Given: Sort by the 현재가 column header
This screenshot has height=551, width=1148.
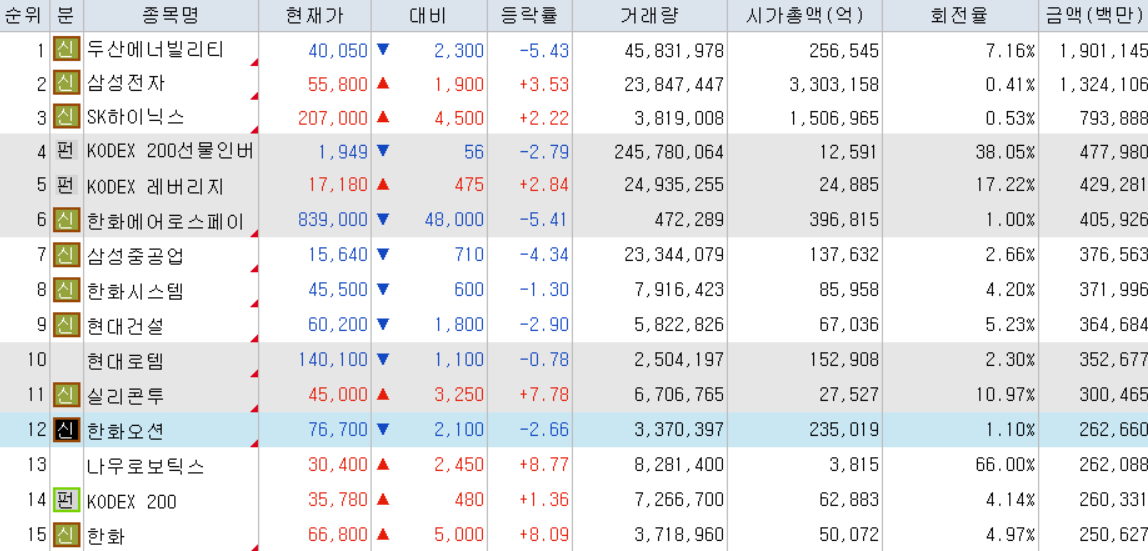Looking at the screenshot, I should pos(315,15).
